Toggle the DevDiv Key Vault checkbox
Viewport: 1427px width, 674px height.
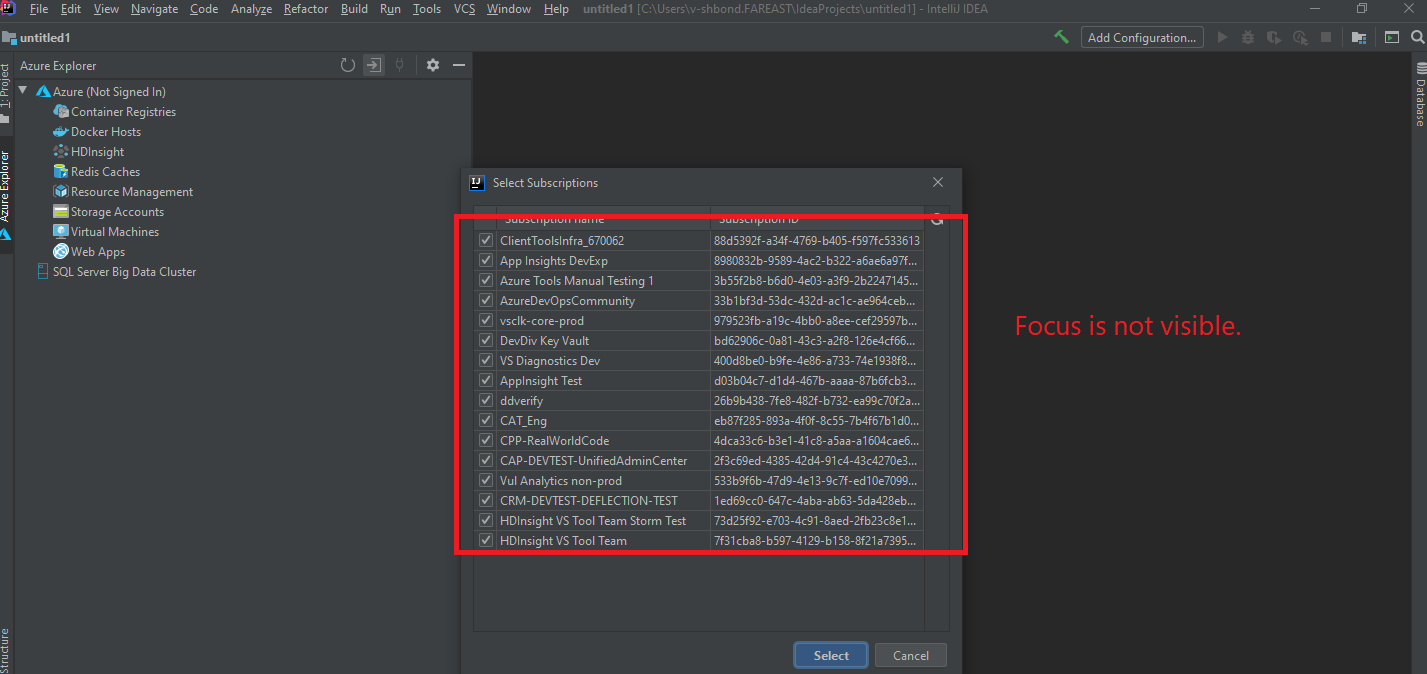click(485, 340)
